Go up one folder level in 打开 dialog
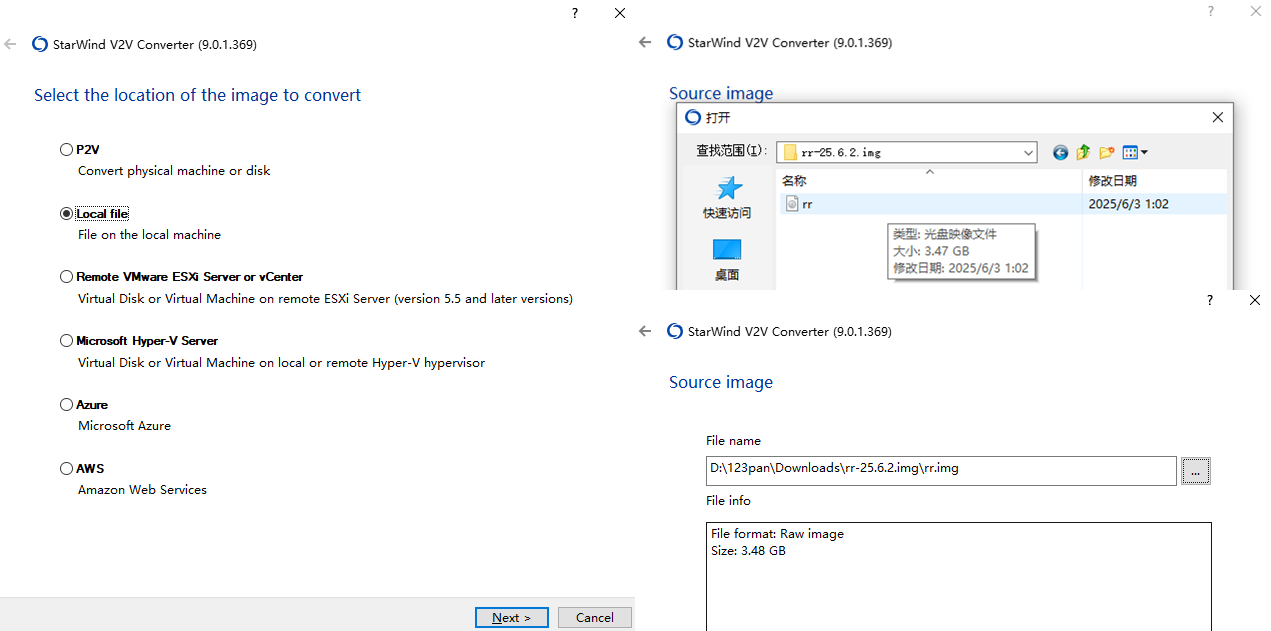This screenshot has height=631, width=1271. 1083,153
